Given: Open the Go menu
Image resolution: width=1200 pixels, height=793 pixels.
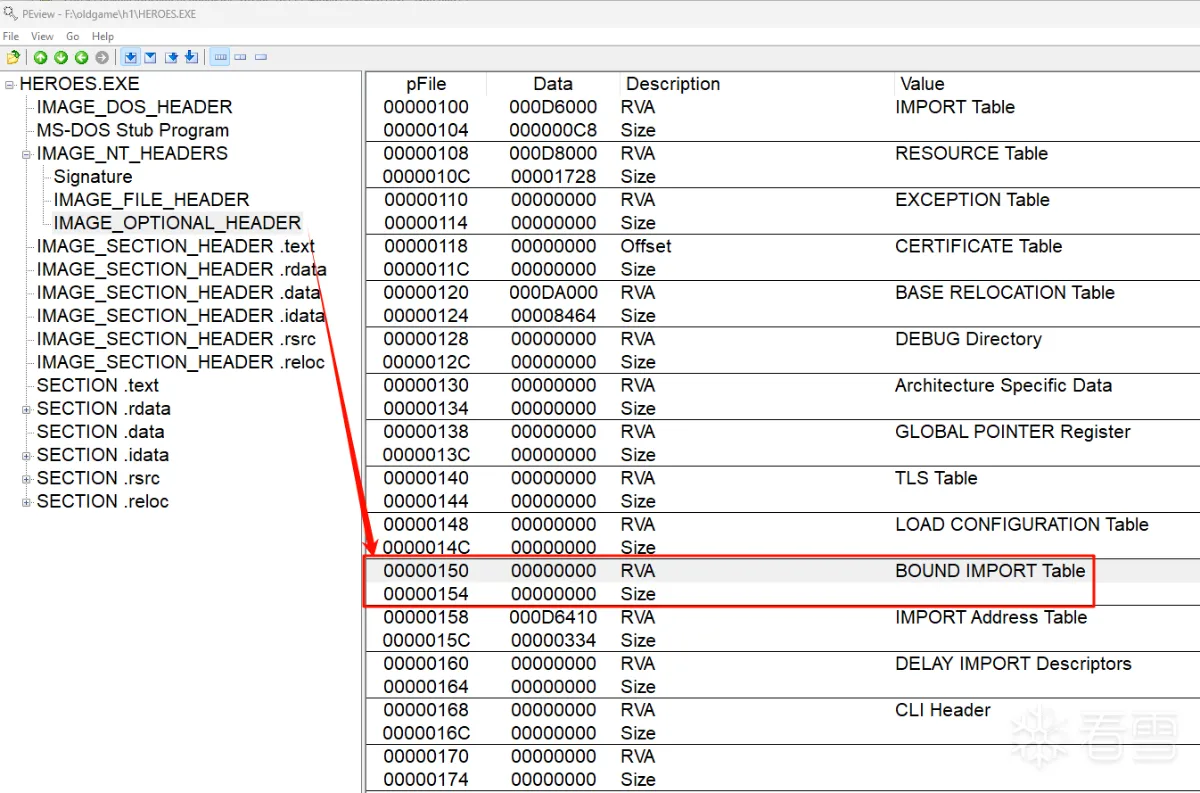Looking at the screenshot, I should (x=73, y=36).
